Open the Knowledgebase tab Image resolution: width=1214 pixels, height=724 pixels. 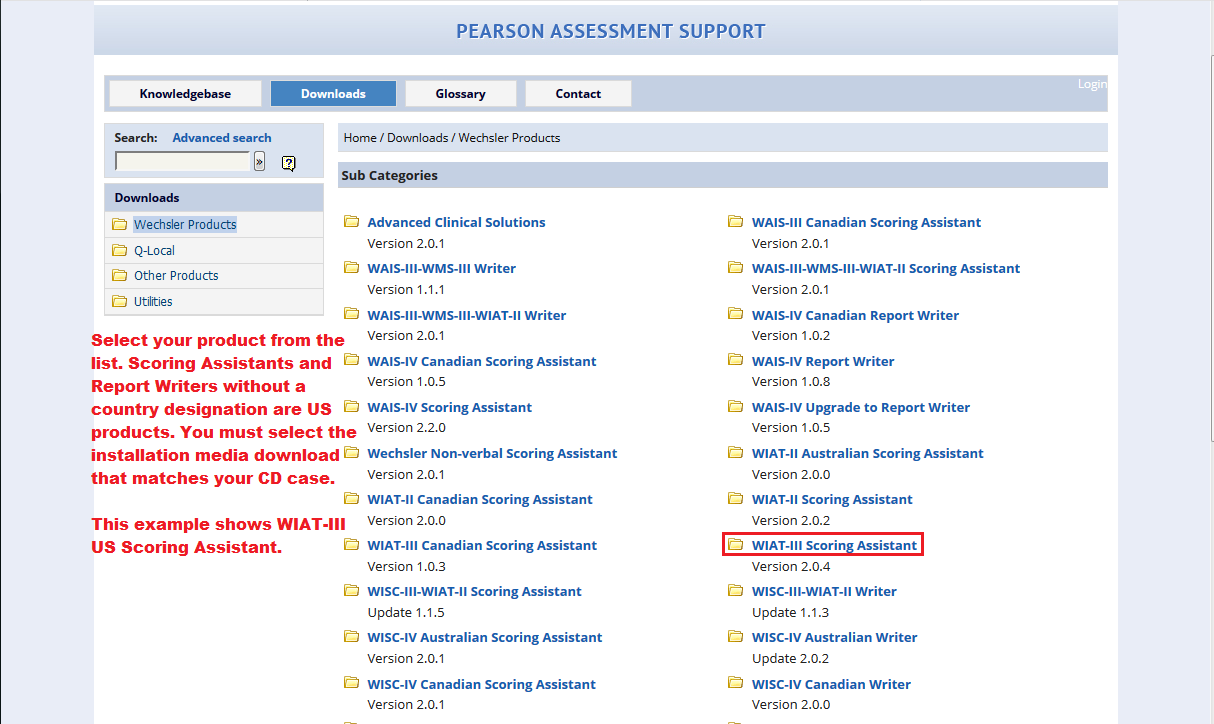coord(185,94)
